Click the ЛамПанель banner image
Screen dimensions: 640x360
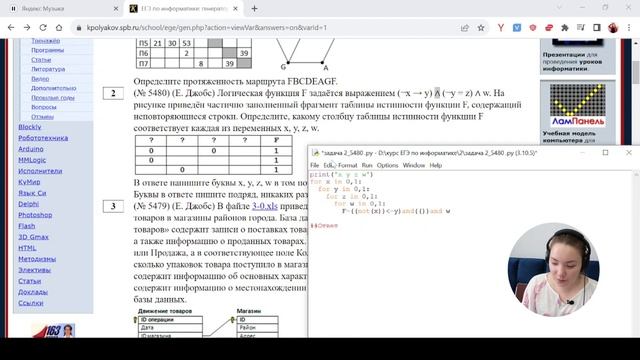578,105
